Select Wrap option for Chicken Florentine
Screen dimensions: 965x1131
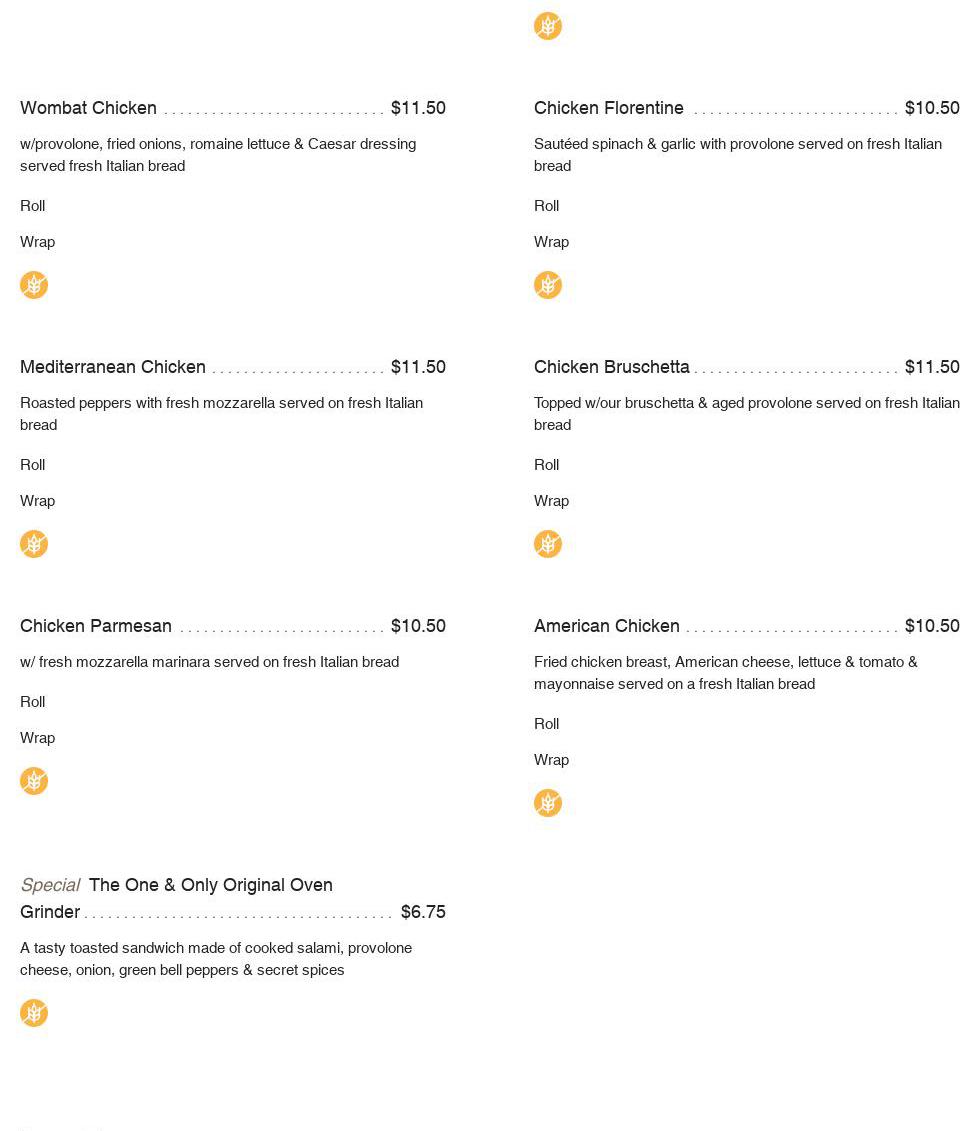pyautogui.click(x=551, y=242)
